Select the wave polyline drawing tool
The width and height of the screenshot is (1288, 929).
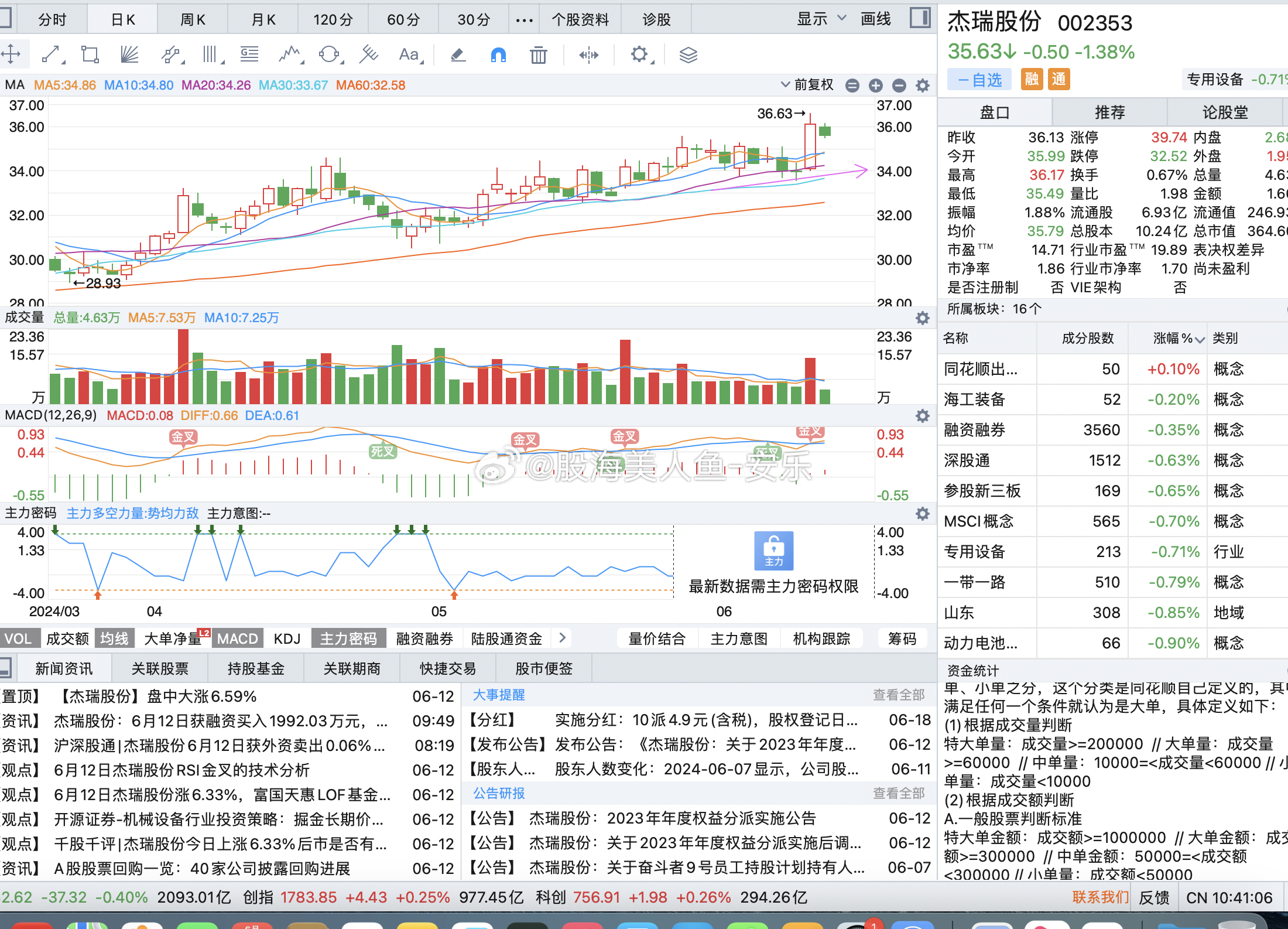(x=290, y=54)
